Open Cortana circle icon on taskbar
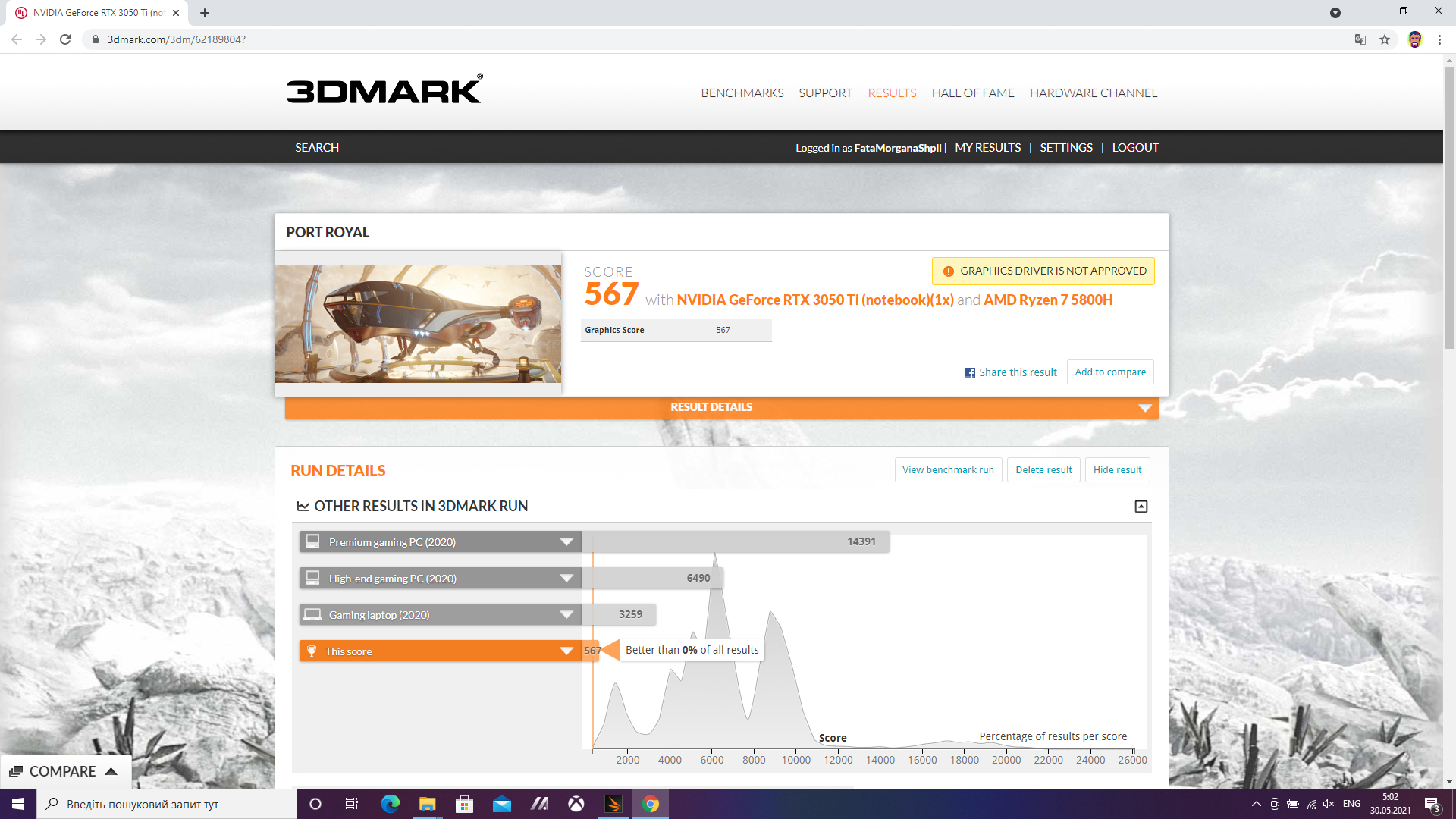 315,804
